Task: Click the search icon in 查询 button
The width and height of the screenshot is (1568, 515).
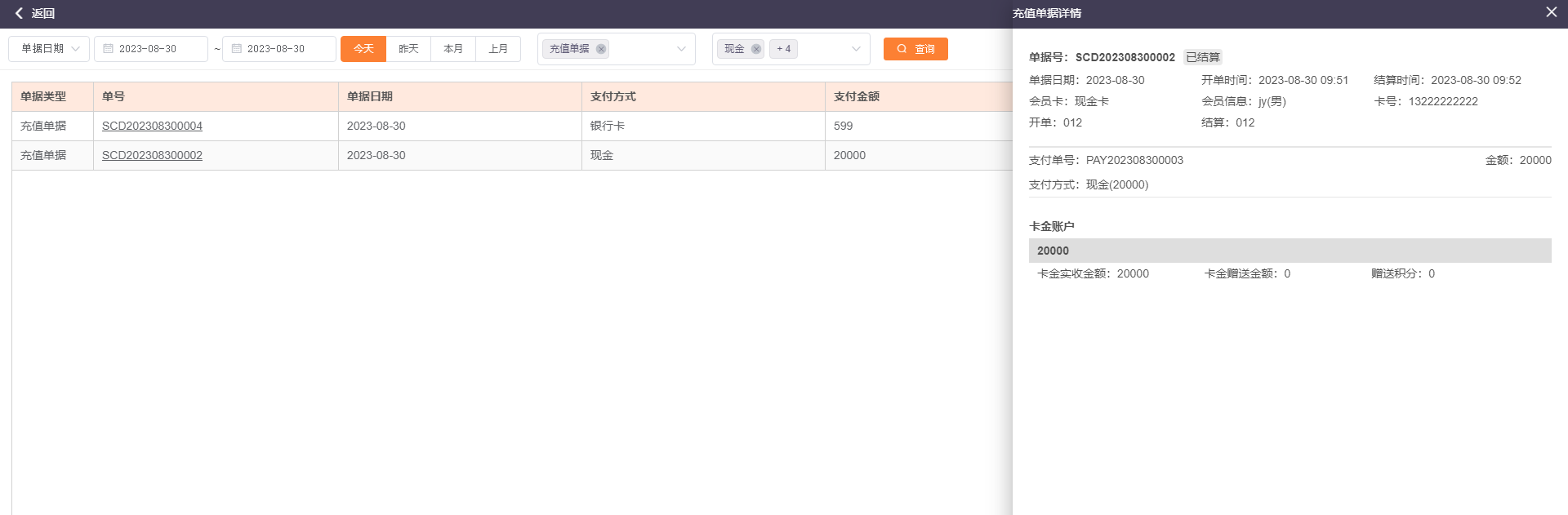Action: click(x=902, y=49)
